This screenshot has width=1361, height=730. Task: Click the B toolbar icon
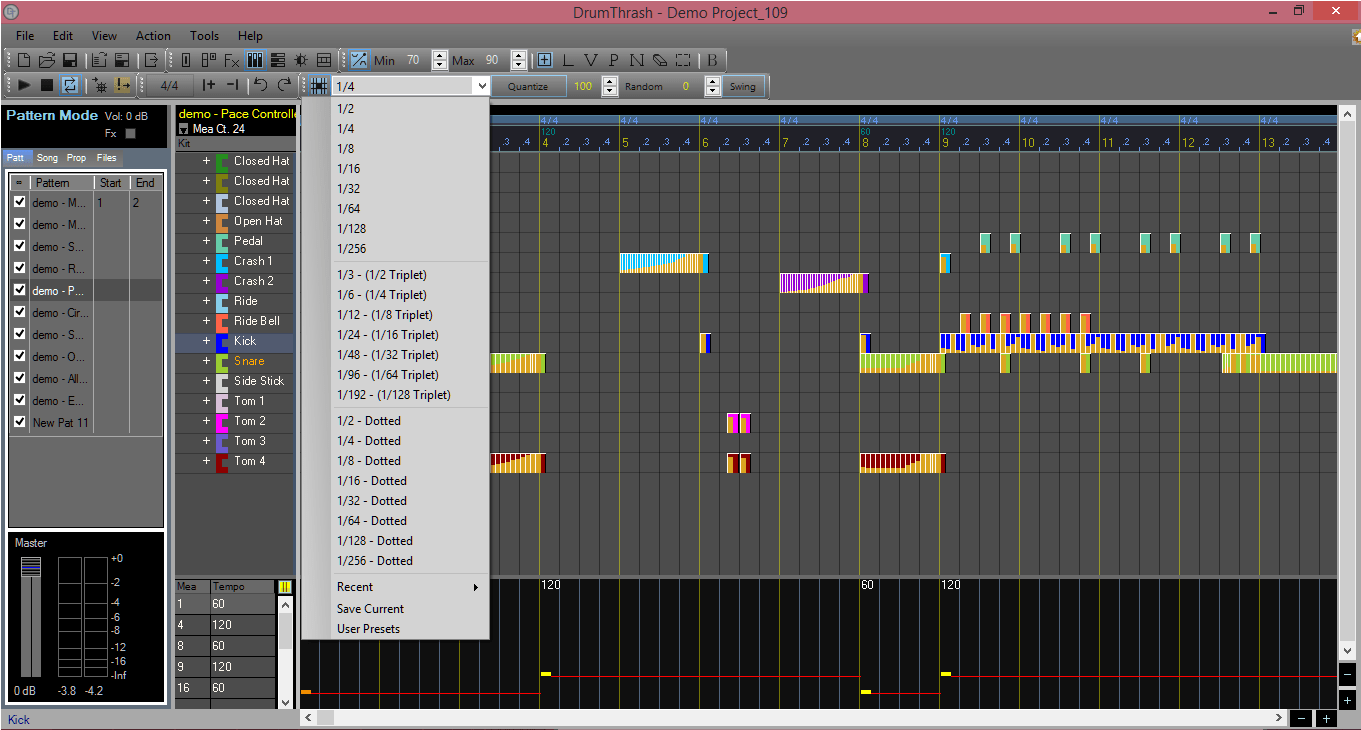(x=712, y=60)
